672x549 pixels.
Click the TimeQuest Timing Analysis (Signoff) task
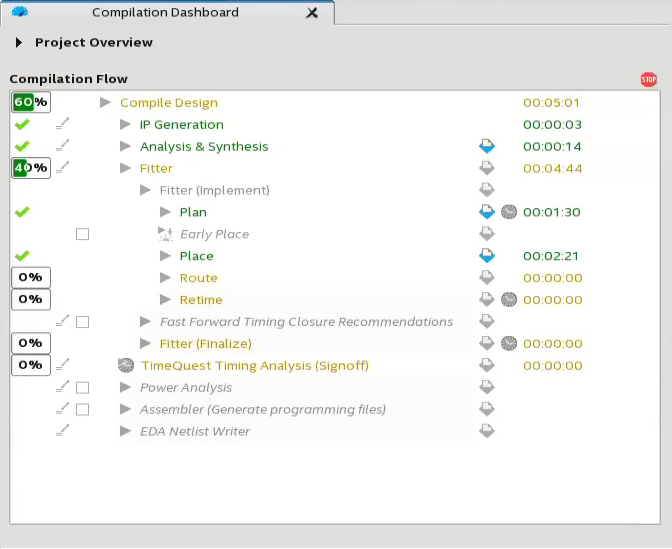(255, 366)
